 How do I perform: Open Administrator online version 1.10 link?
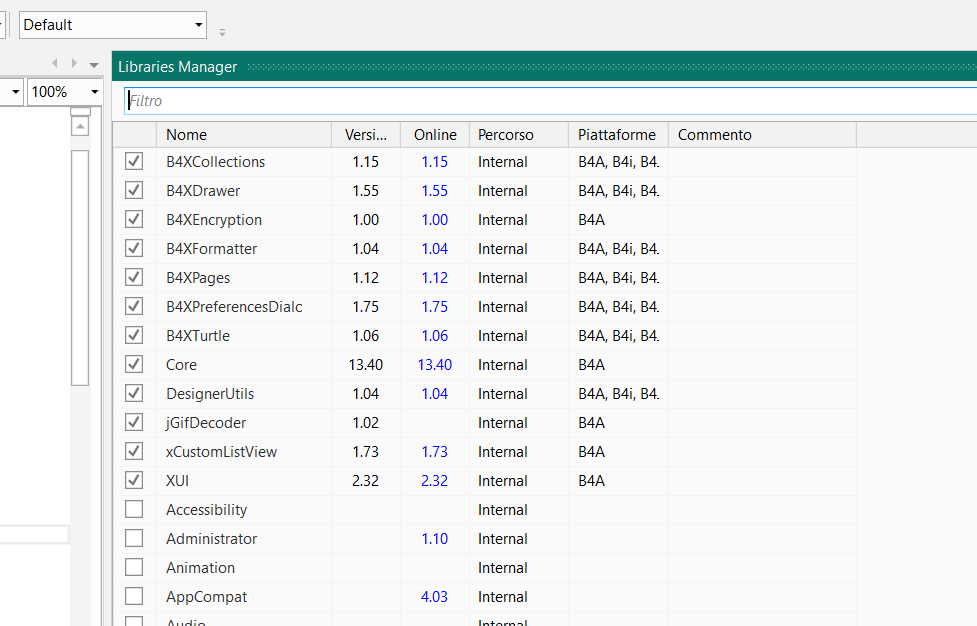434,539
